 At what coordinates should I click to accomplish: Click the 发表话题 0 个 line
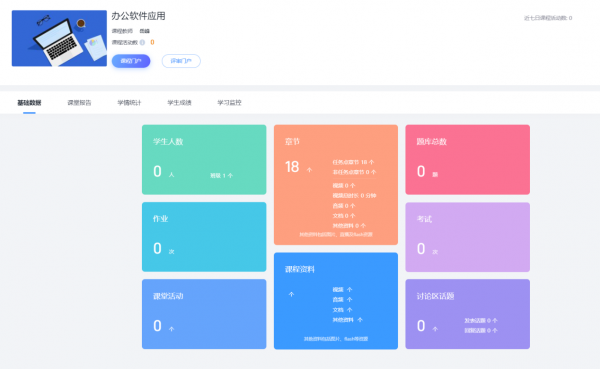481,320
